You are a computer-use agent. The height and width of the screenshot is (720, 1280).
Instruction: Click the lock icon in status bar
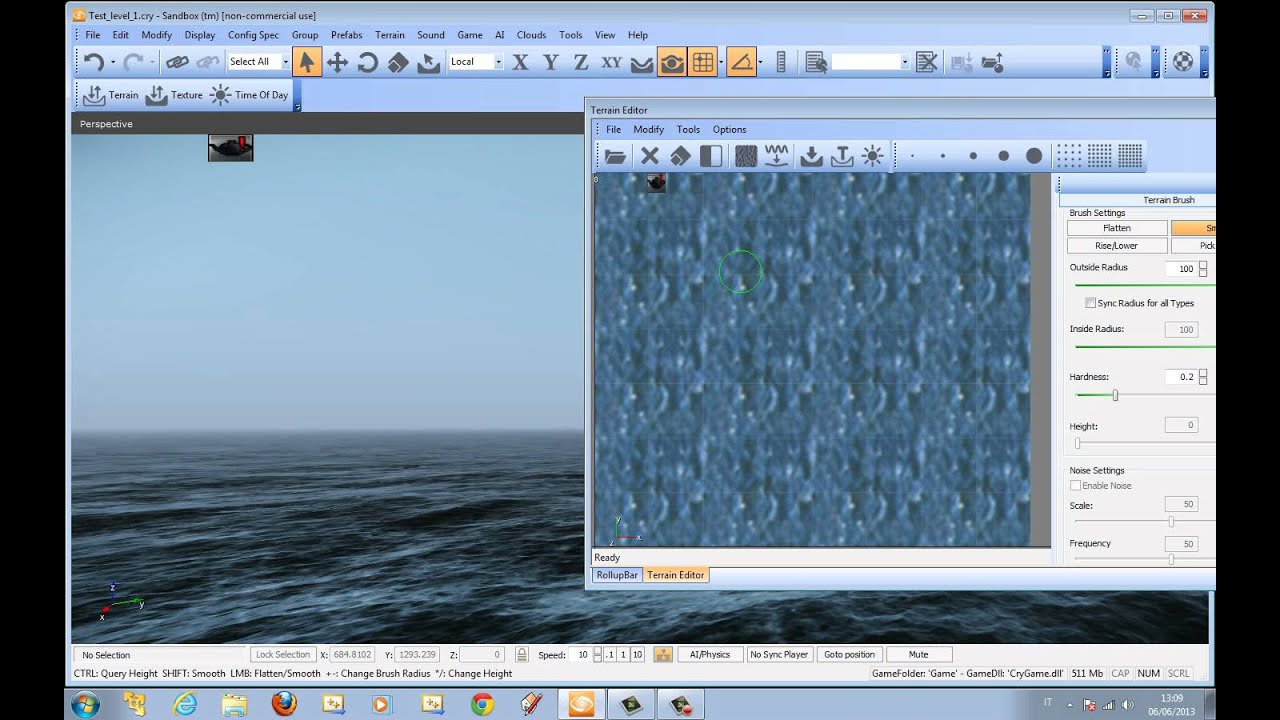(521, 654)
